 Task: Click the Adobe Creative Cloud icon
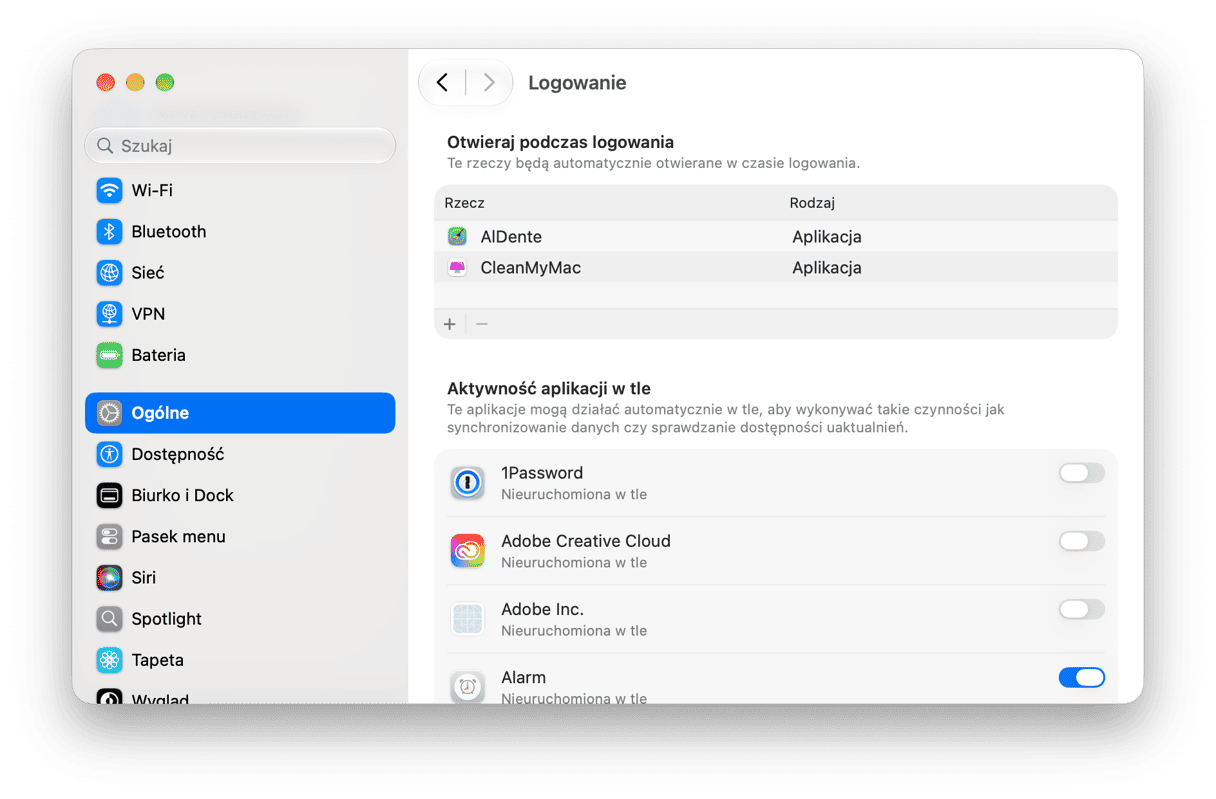[x=467, y=551]
